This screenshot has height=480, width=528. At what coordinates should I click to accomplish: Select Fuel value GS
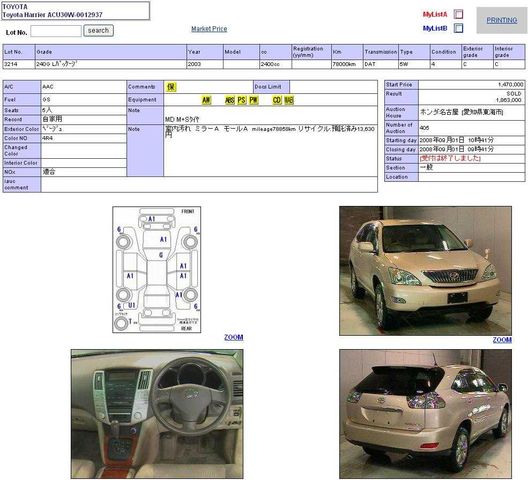pos(46,100)
